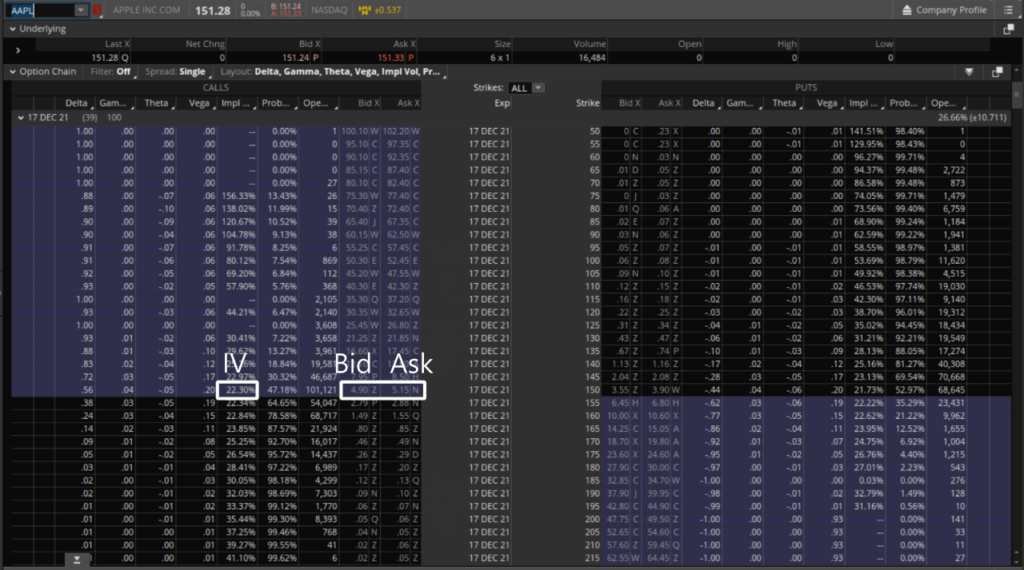Expand the underlying quote row chevron
The image size is (1024, 570).
(18, 50)
